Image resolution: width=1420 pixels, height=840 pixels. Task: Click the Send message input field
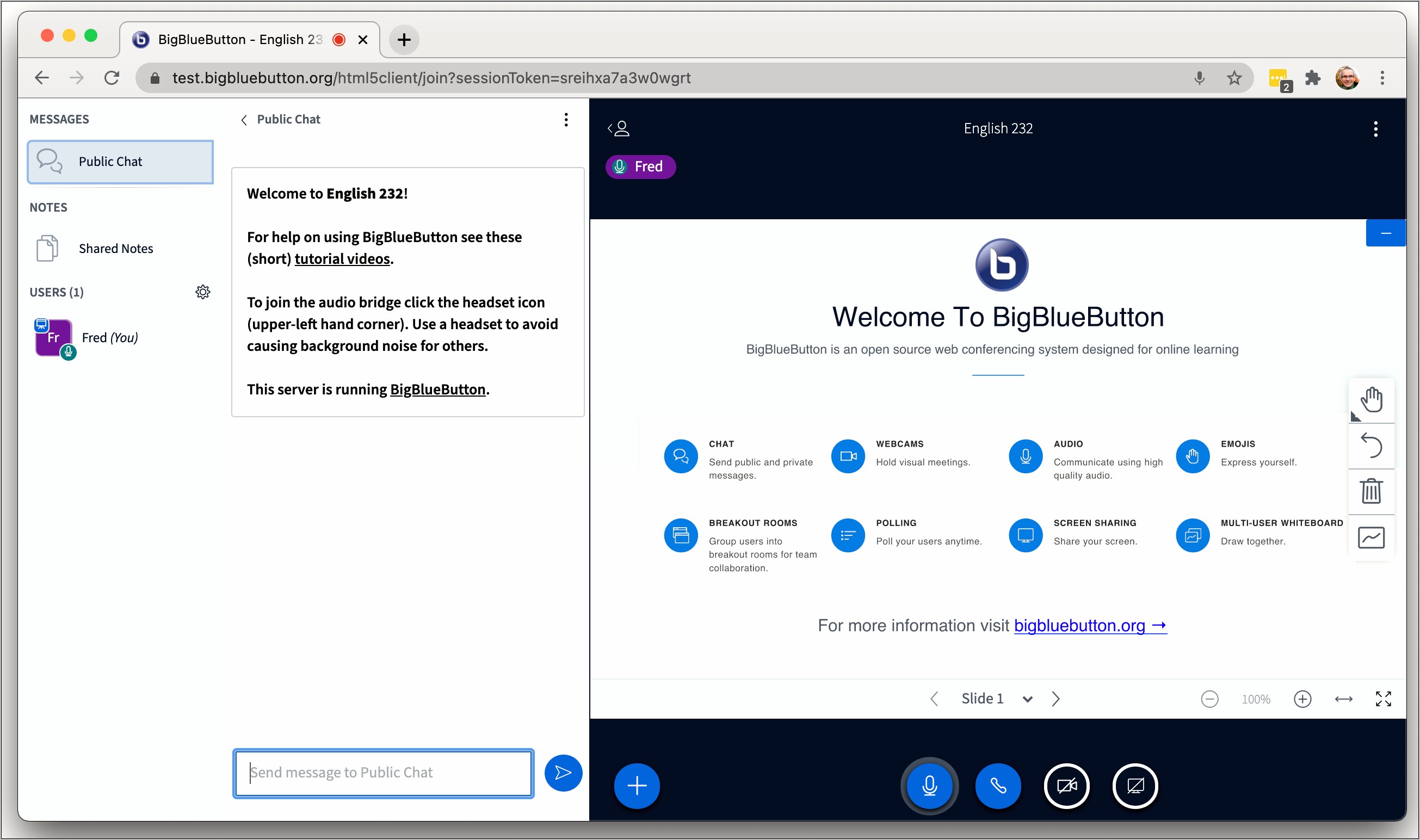(385, 771)
